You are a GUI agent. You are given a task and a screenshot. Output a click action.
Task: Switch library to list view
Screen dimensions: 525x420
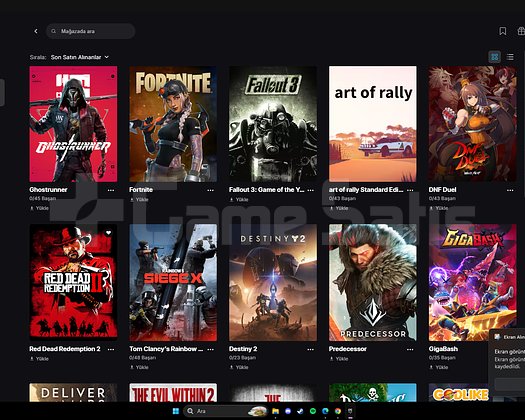pos(510,57)
